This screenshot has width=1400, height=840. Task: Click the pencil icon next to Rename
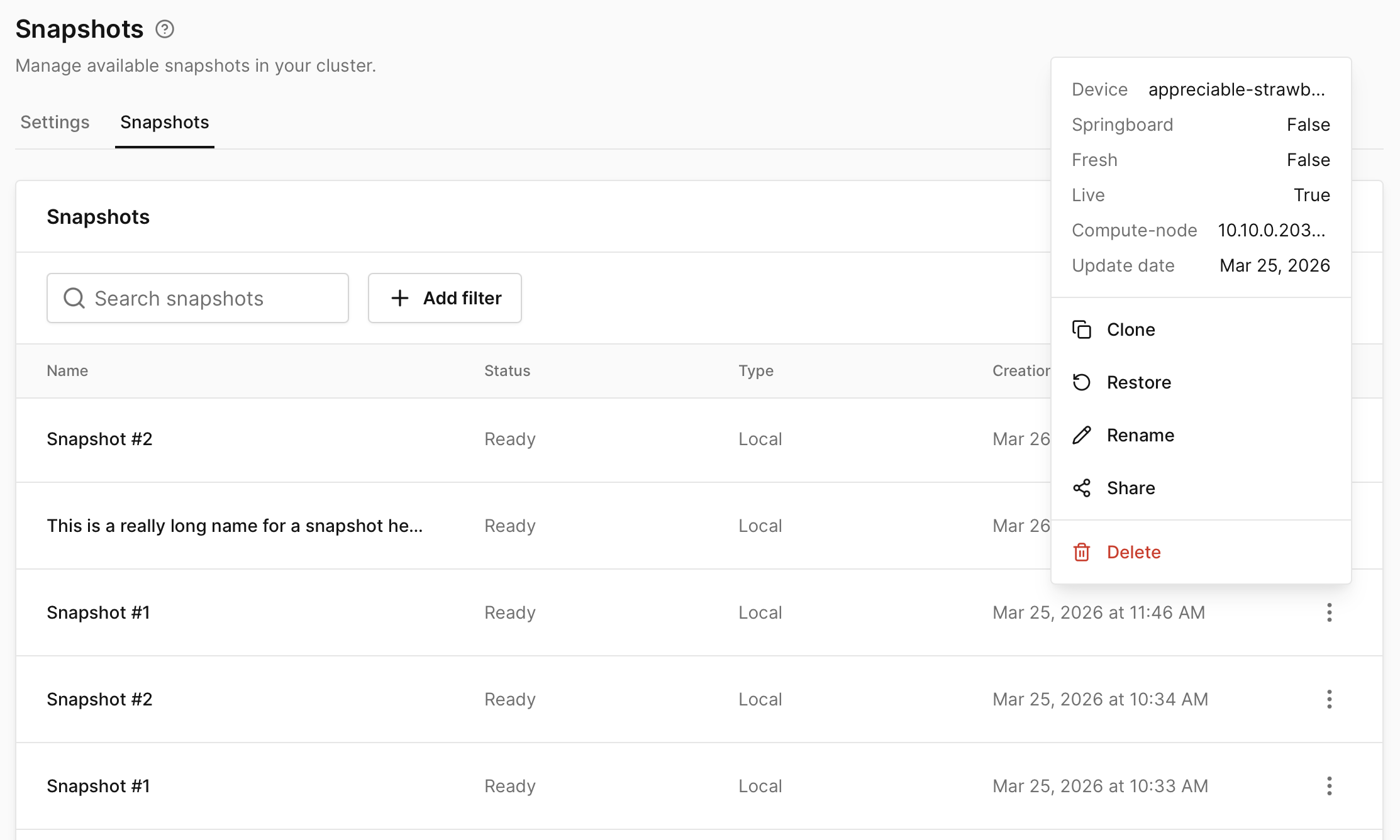(1082, 435)
